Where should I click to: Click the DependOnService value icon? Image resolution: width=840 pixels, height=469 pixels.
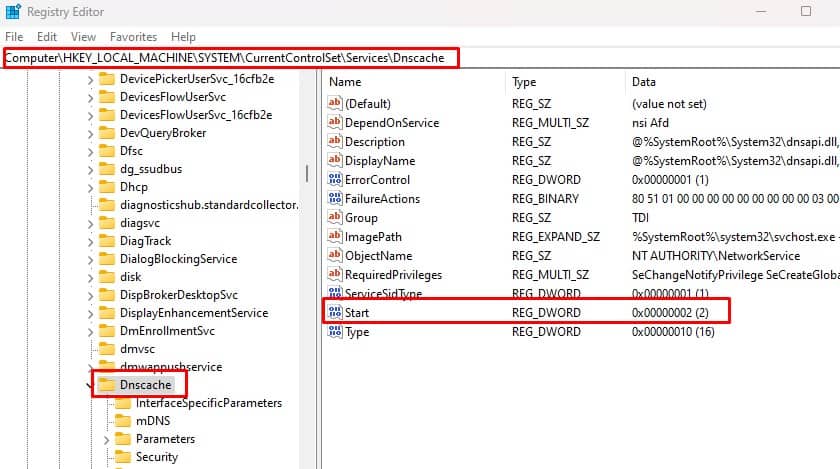click(x=335, y=122)
